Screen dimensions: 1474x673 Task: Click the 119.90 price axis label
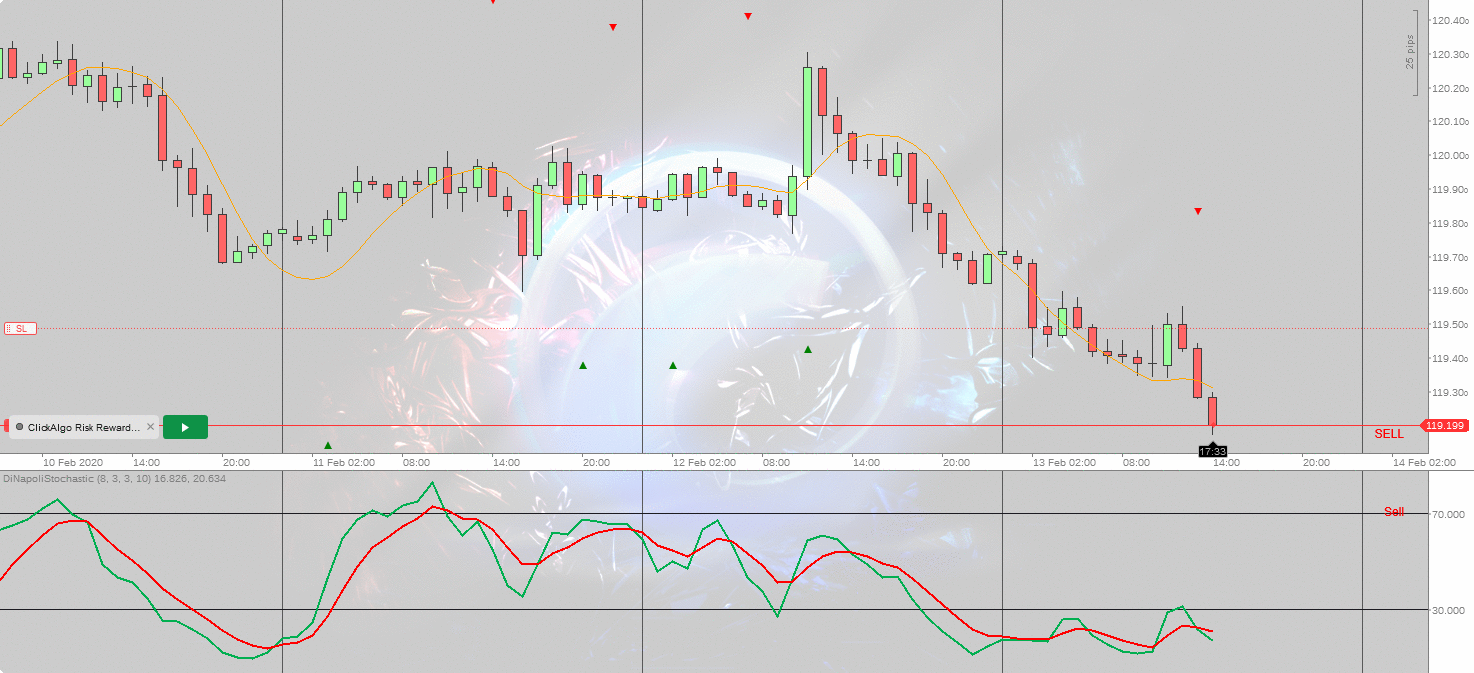1449,190
